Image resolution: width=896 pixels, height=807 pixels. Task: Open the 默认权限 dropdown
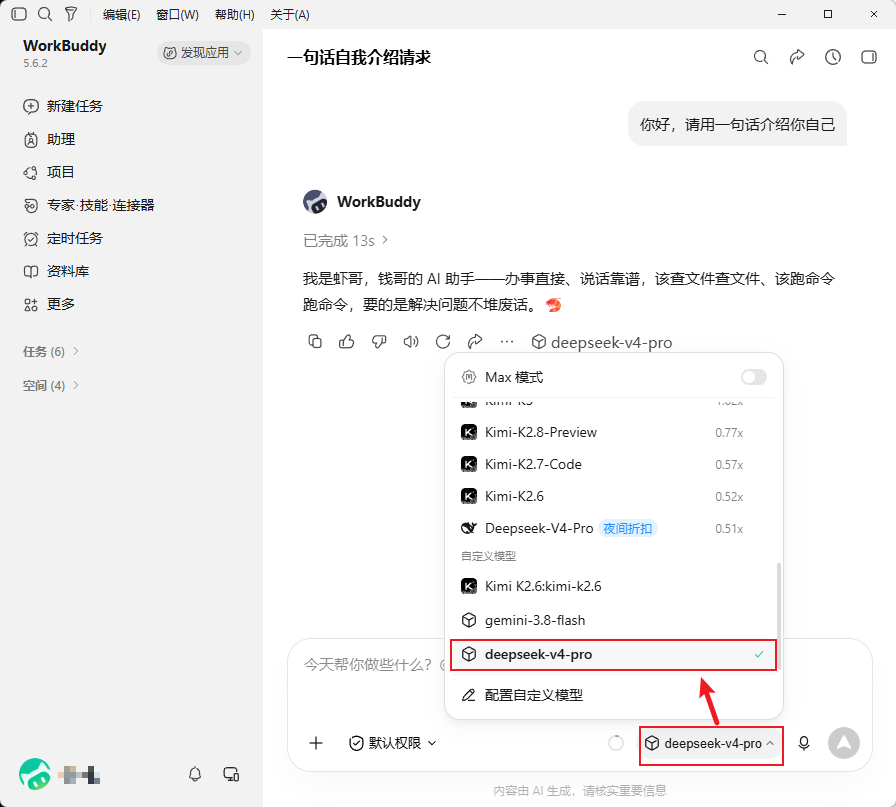(393, 743)
